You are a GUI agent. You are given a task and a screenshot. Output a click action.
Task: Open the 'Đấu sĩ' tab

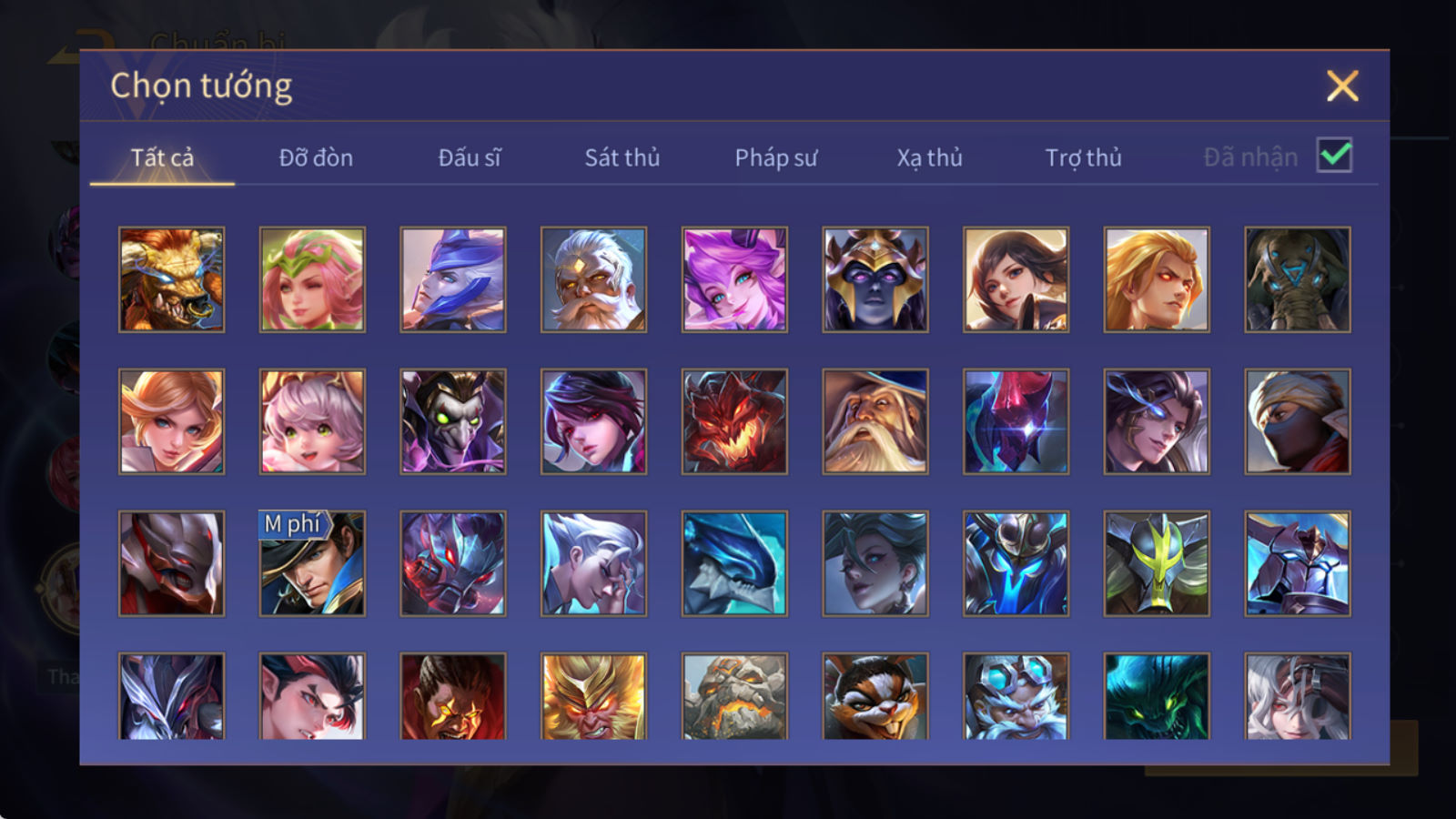tap(470, 157)
